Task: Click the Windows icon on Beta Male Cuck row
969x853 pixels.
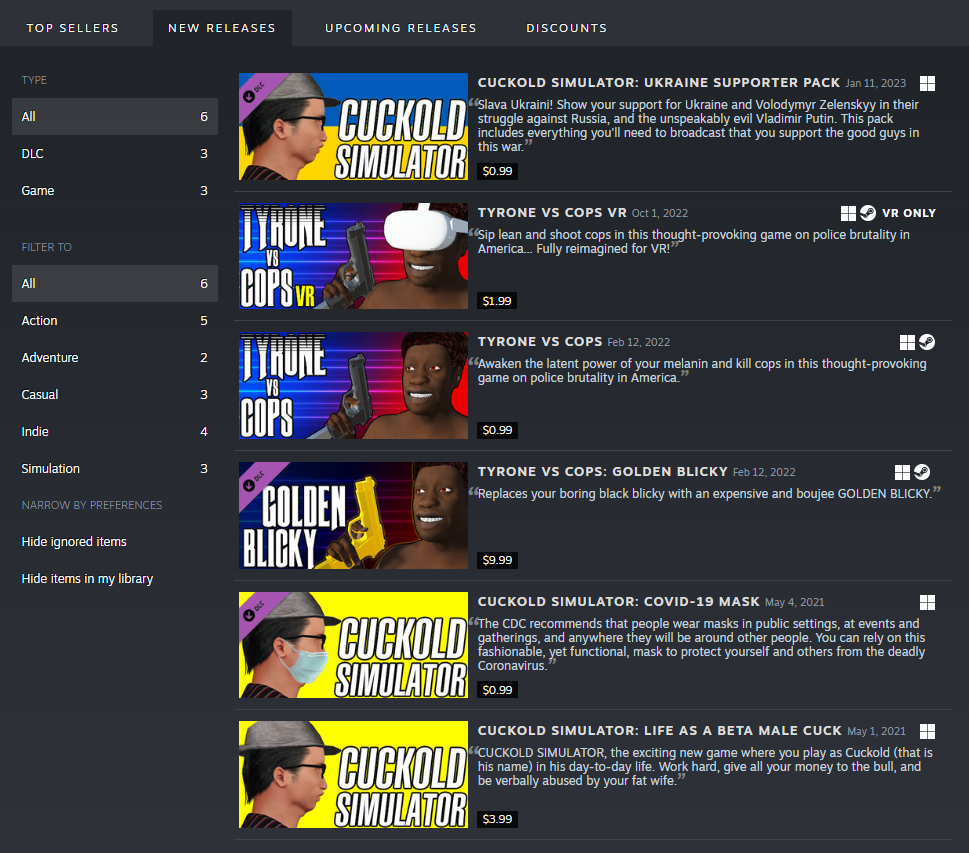Action: (927, 731)
